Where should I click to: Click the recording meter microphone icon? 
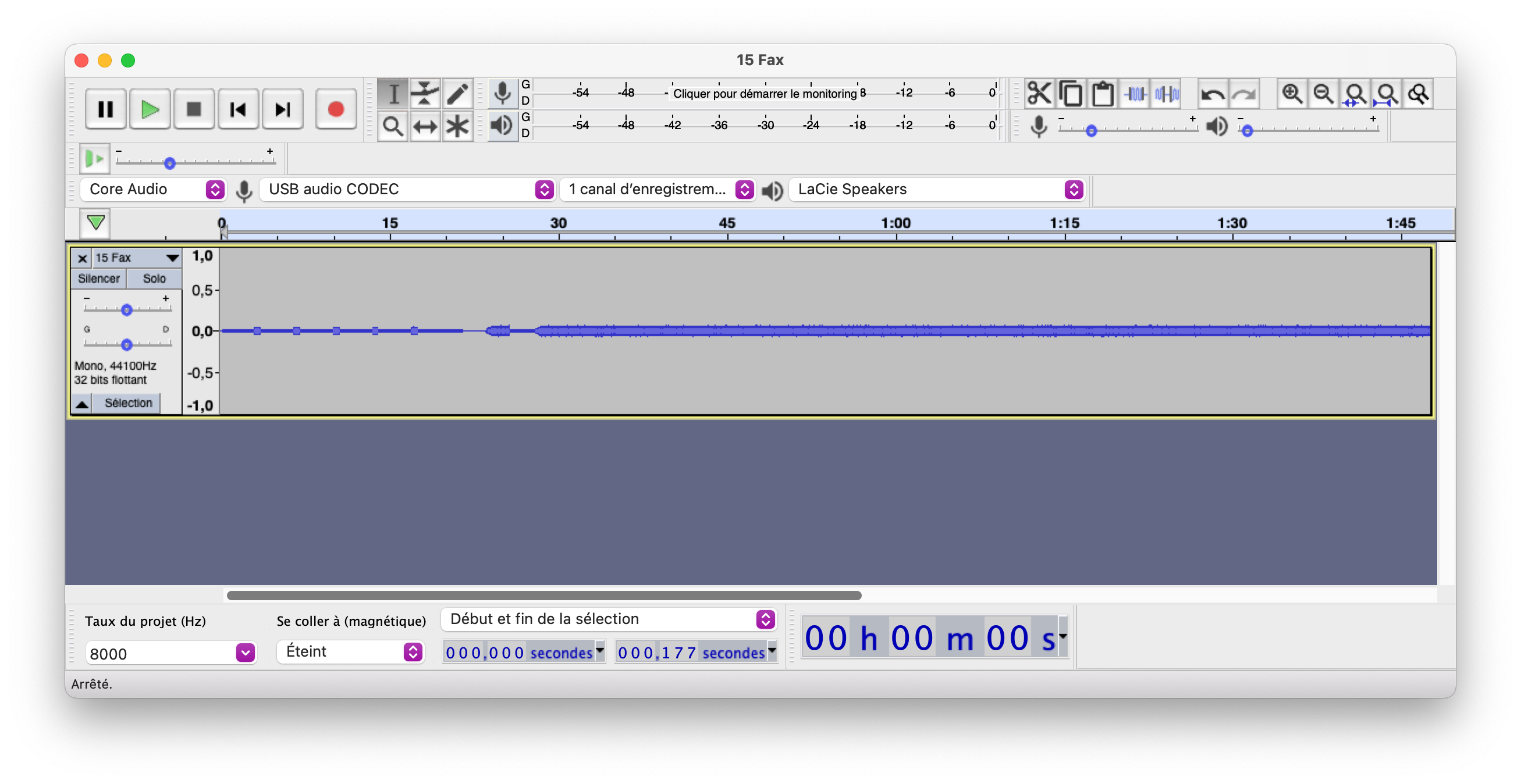502,92
